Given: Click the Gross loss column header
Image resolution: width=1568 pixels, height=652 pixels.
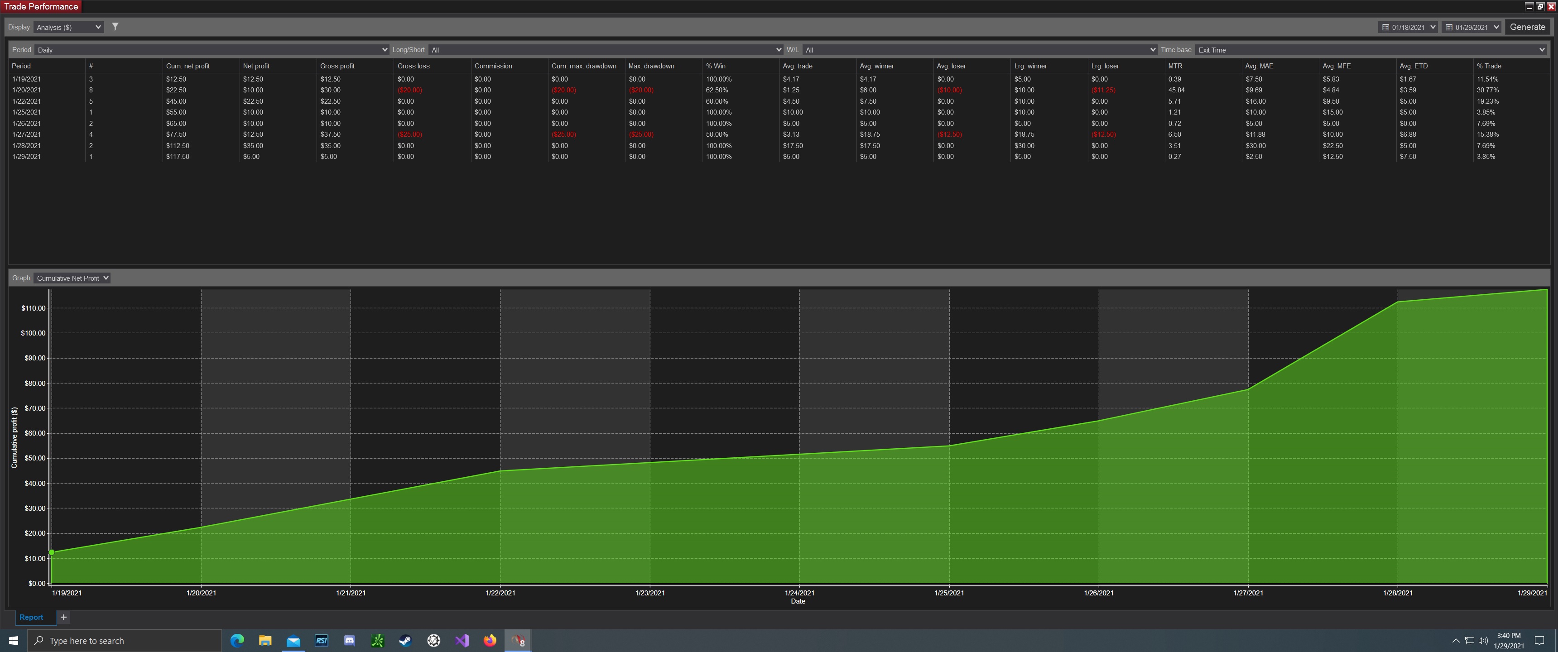Looking at the screenshot, I should coord(414,66).
